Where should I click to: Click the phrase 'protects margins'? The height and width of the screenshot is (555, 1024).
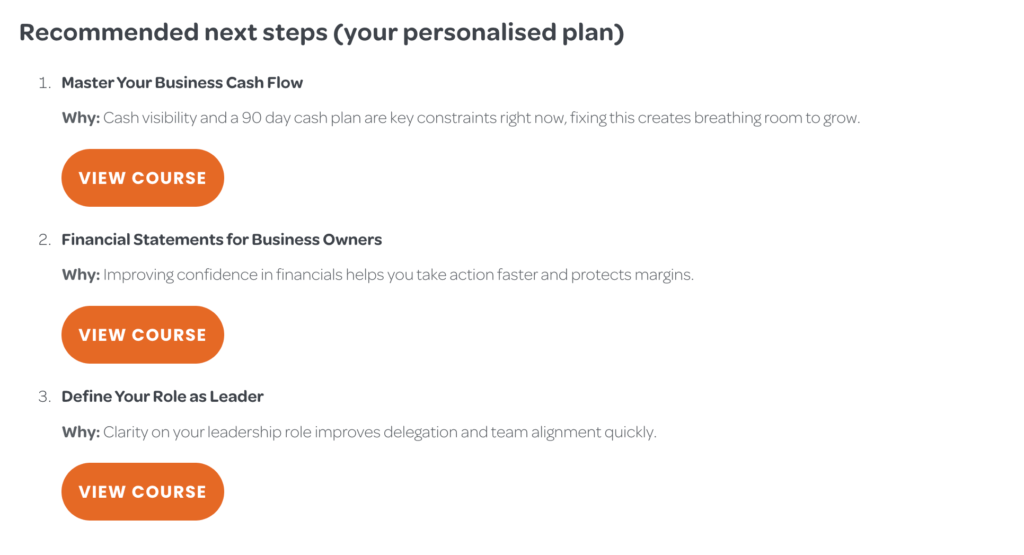pyautogui.click(x=632, y=275)
